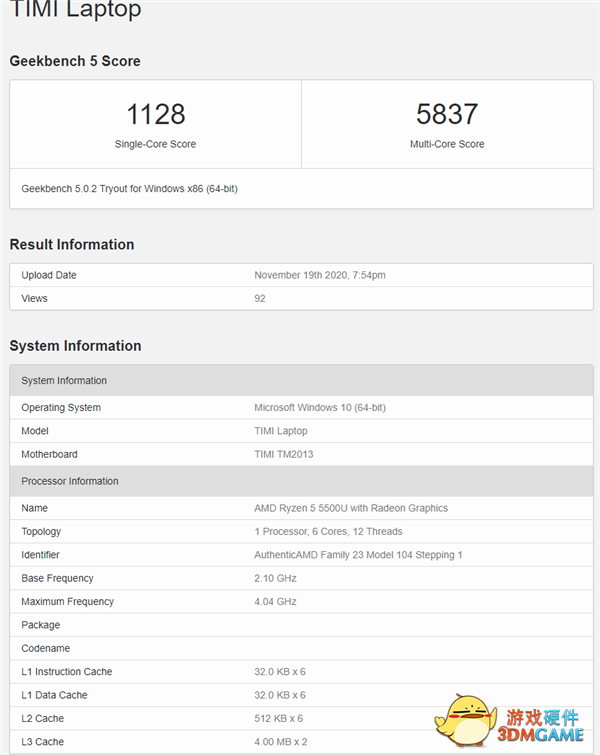This screenshot has height=755, width=600.
Task: Click the Multi-Core Score label
Action: pos(447,144)
